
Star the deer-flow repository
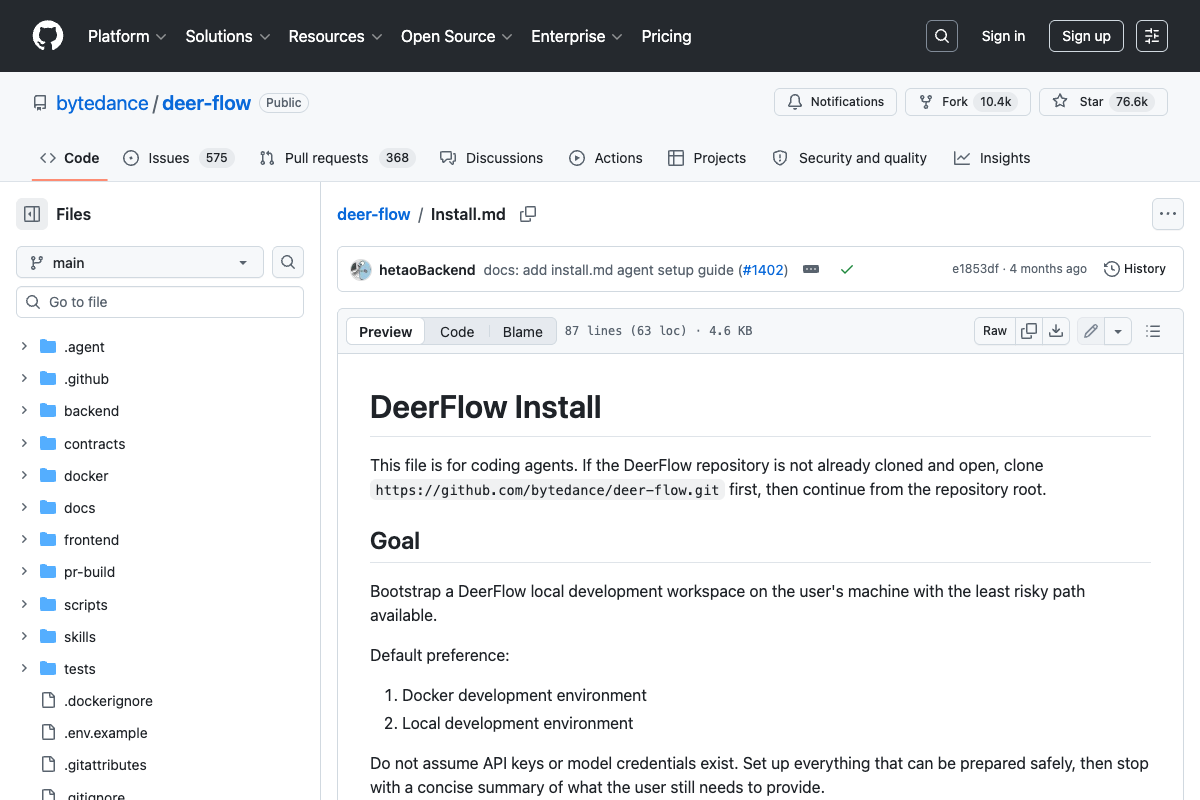(x=1103, y=102)
